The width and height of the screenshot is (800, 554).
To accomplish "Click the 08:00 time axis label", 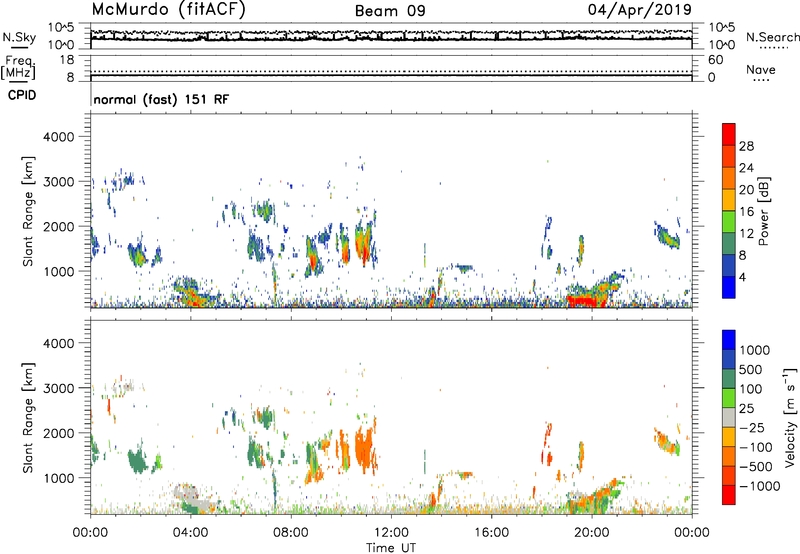I will click(x=291, y=533).
